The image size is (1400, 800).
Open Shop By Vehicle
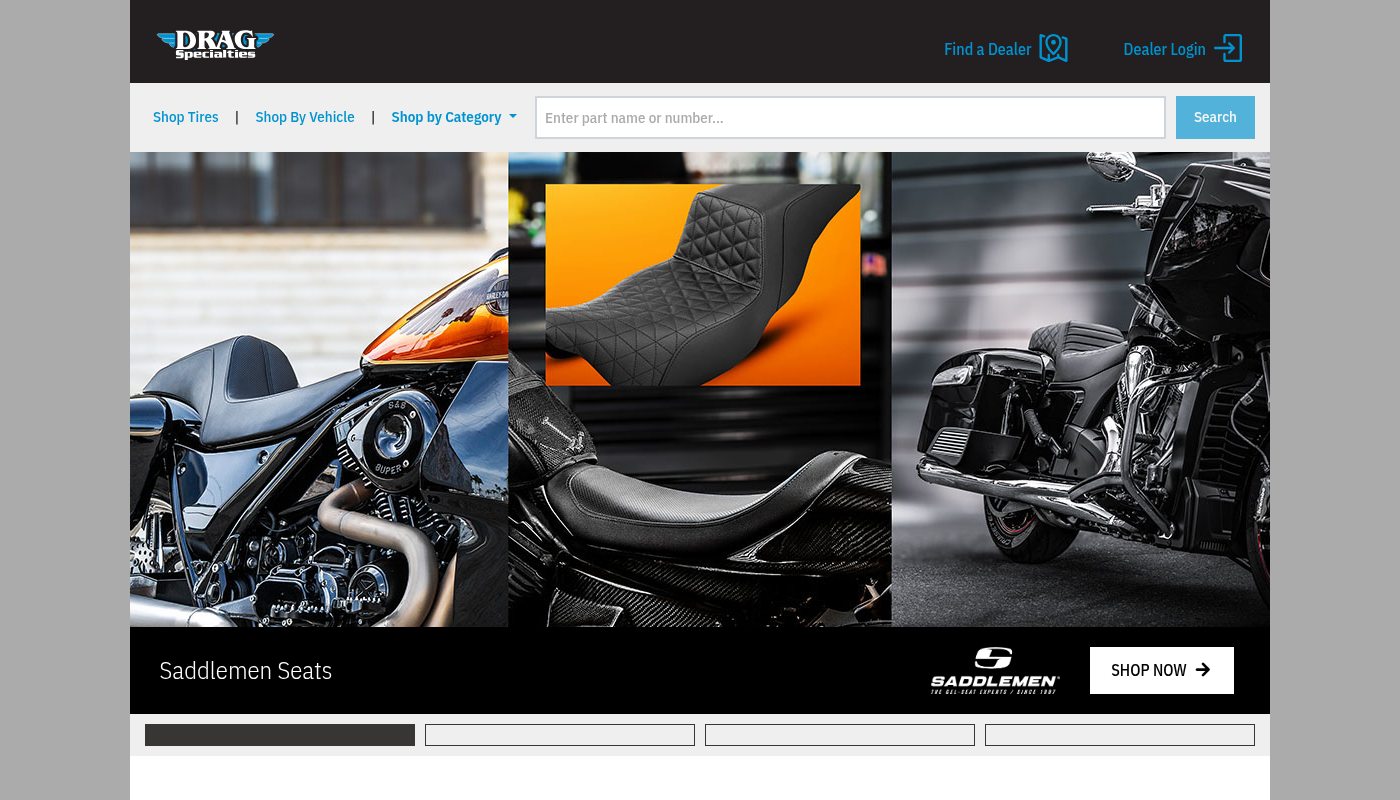[x=305, y=117]
